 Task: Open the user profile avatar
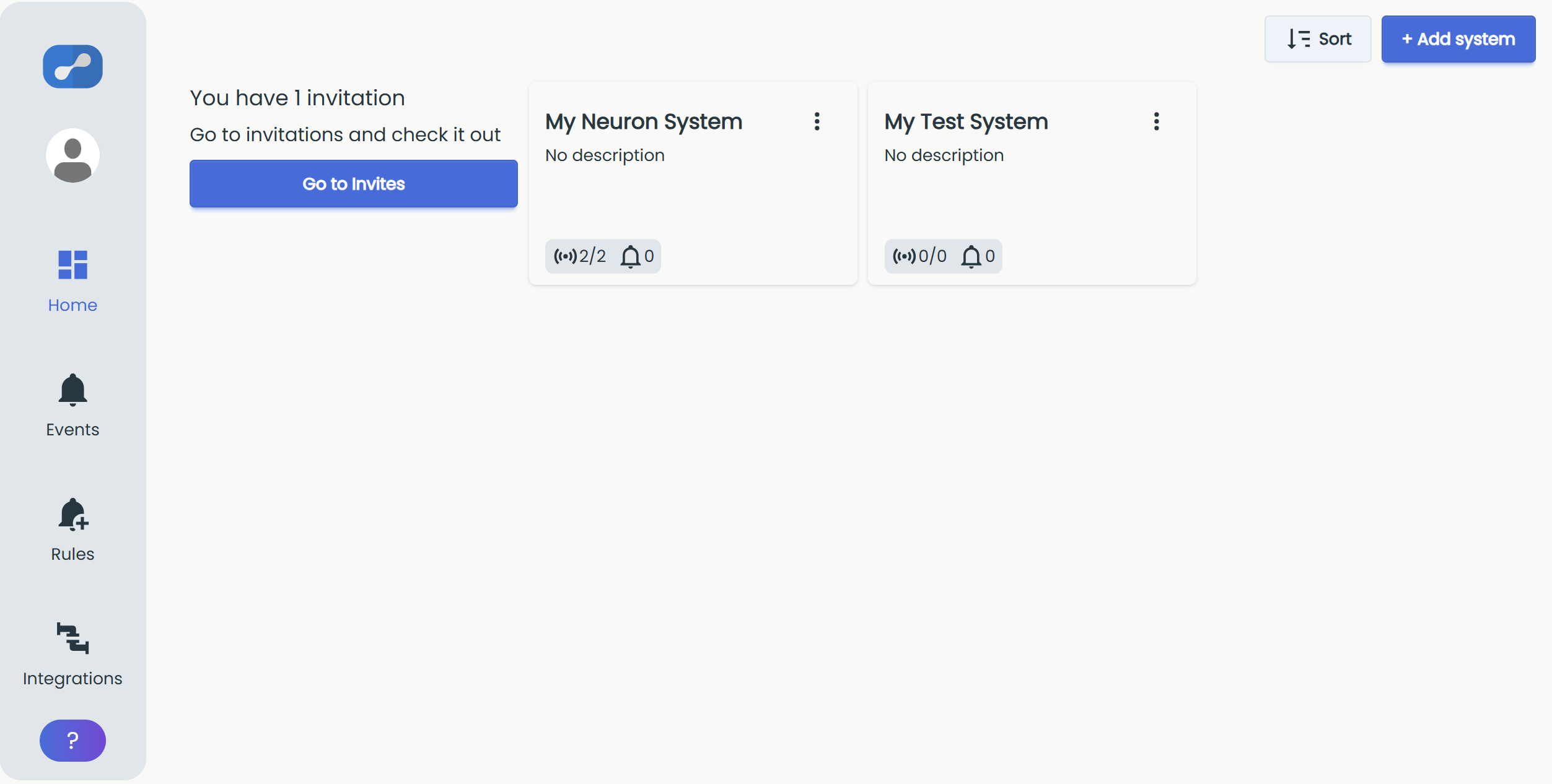(x=72, y=155)
